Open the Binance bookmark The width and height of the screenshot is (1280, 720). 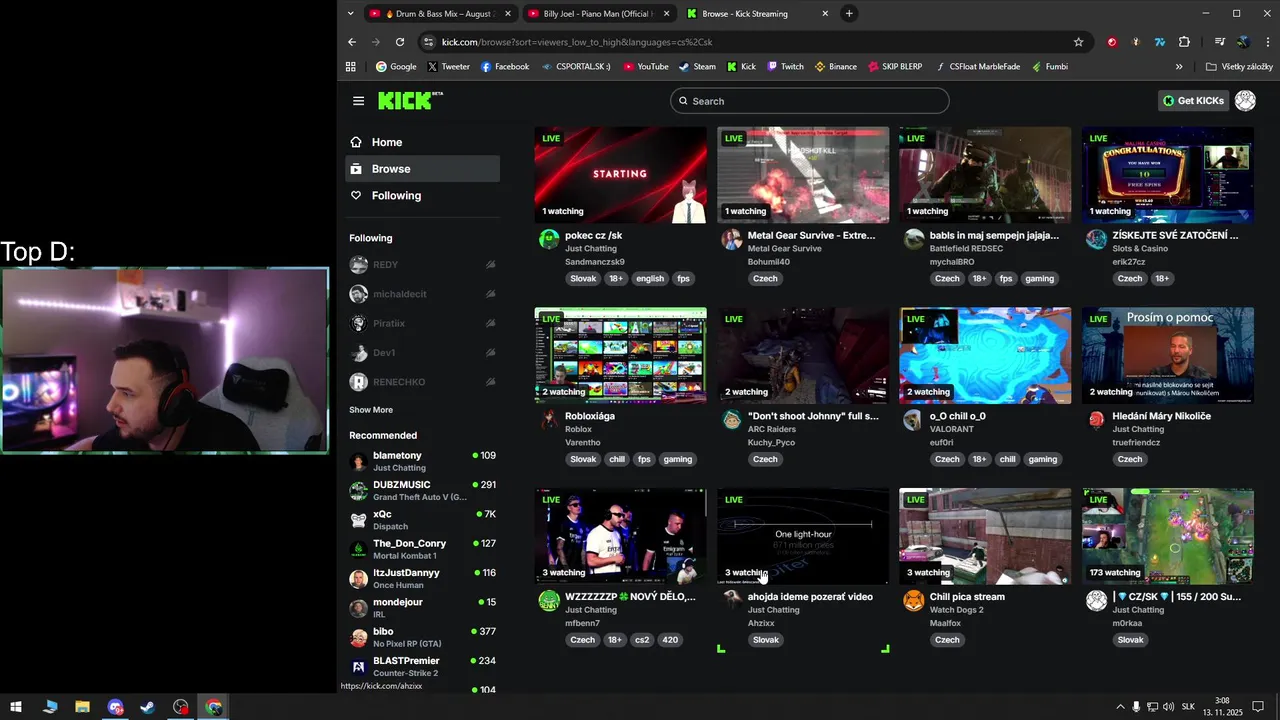pyautogui.click(x=836, y=67)
